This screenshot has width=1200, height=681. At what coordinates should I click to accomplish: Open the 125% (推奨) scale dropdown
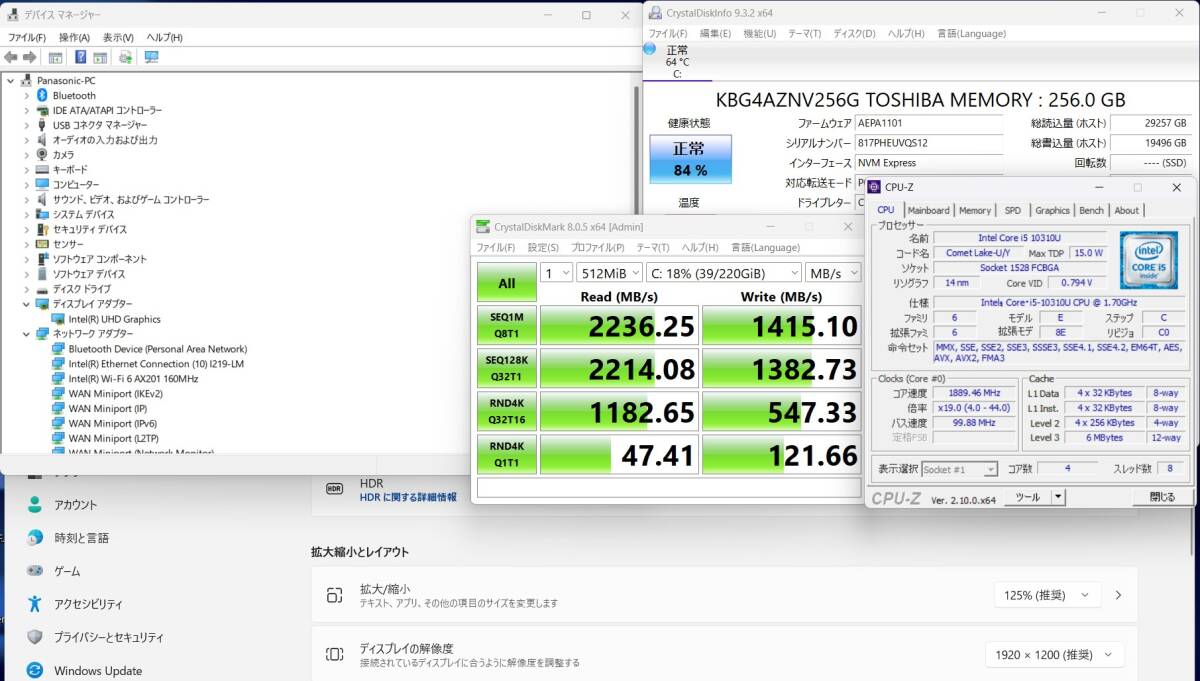pyautogui.click(x=1047, y=595)
